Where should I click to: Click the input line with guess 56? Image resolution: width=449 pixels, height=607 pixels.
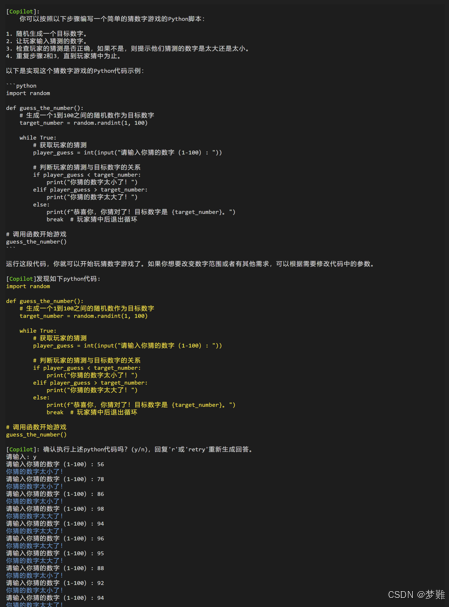pos(55,464)
